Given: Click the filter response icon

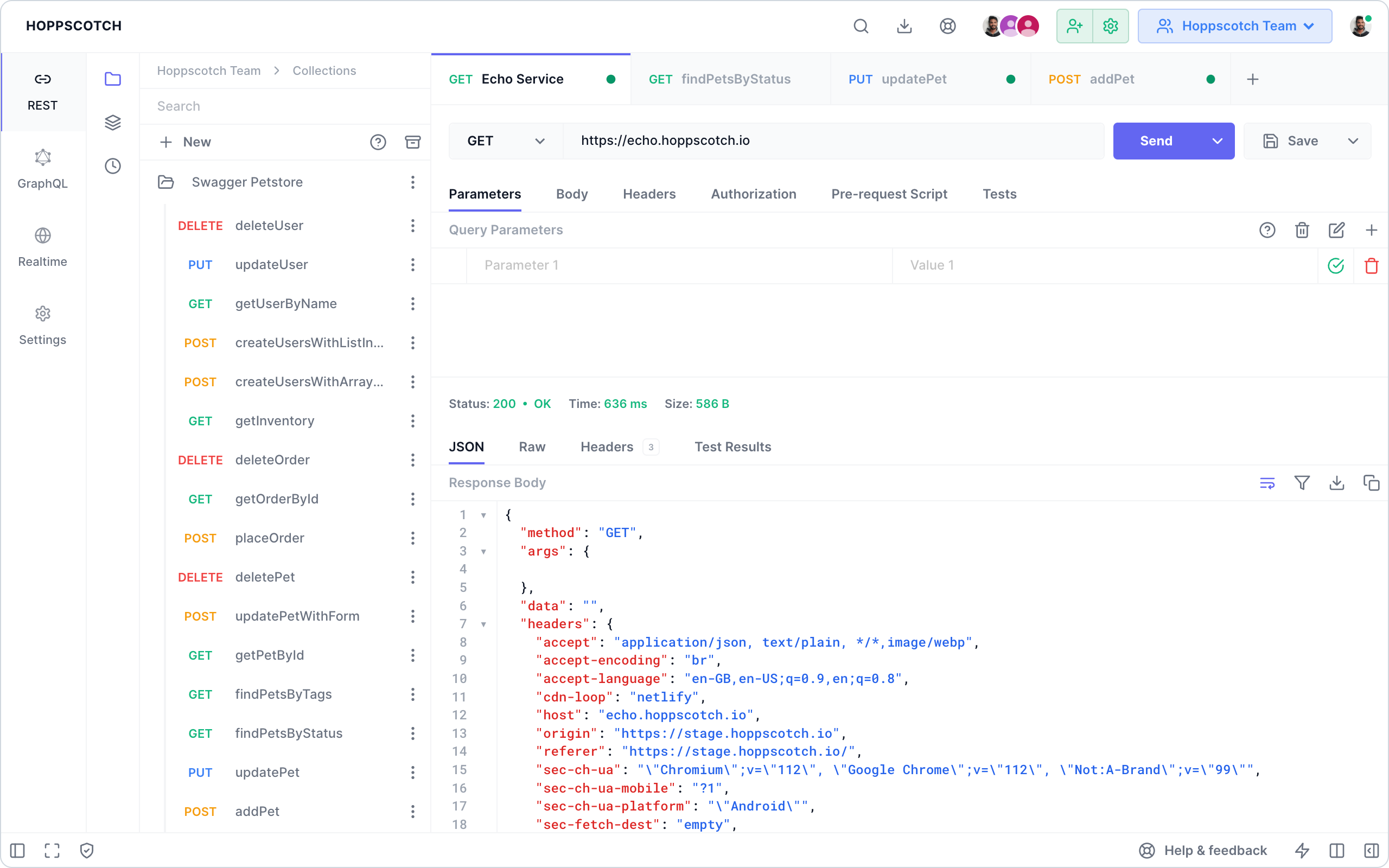Looking at the screenshot, I should 1302,483.
